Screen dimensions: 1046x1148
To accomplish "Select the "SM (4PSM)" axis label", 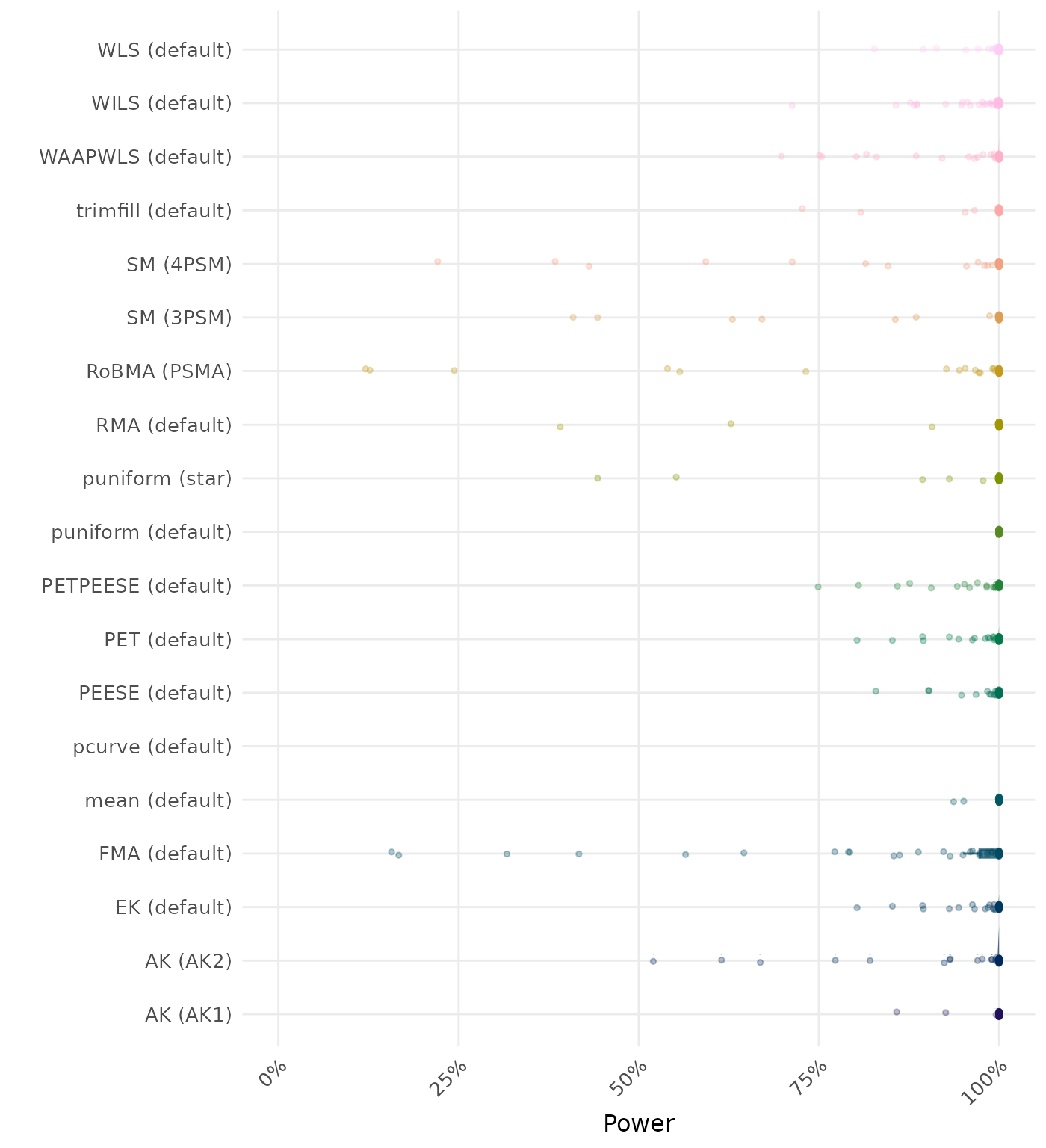I will [x=179, y=265].
